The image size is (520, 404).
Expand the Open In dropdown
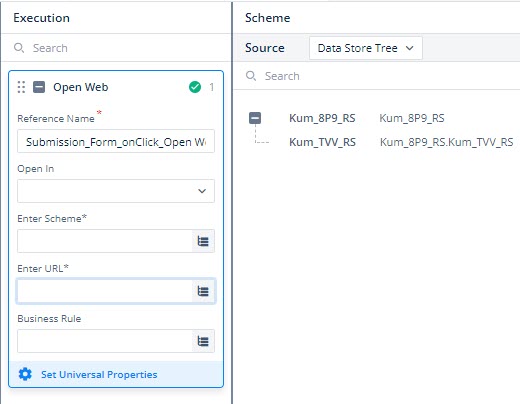pos(116,191)
